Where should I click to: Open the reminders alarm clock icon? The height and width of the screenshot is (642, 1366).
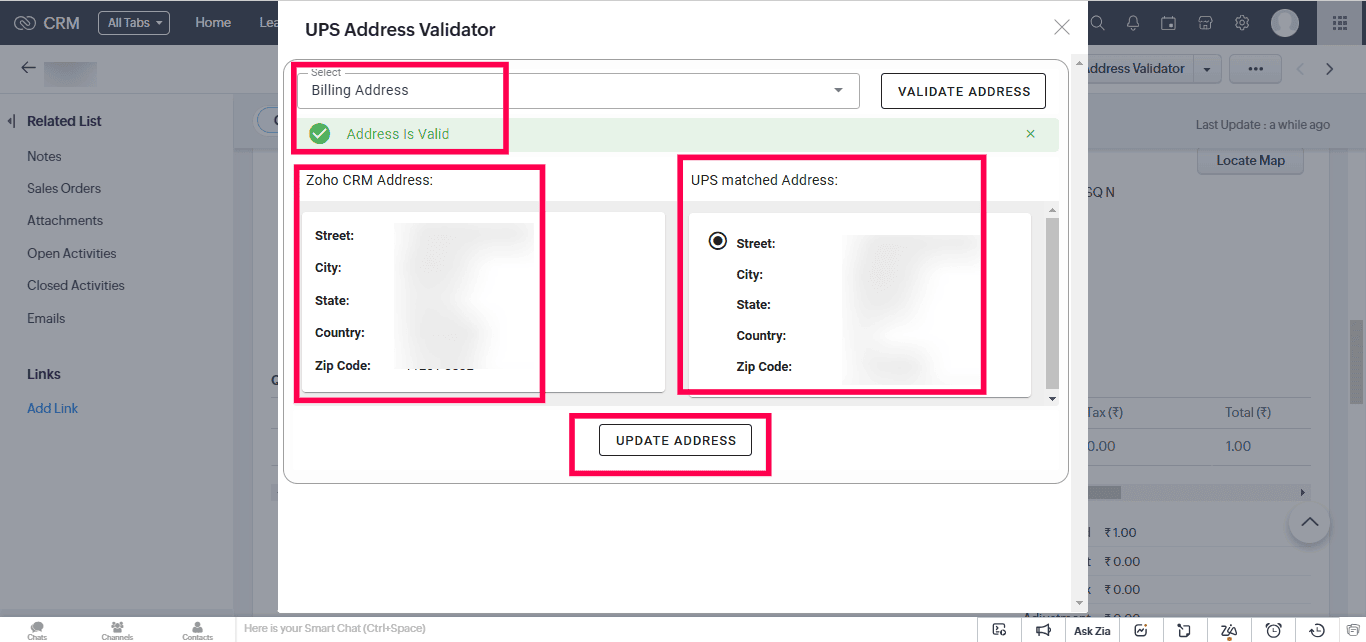[x=1273, y=630]
